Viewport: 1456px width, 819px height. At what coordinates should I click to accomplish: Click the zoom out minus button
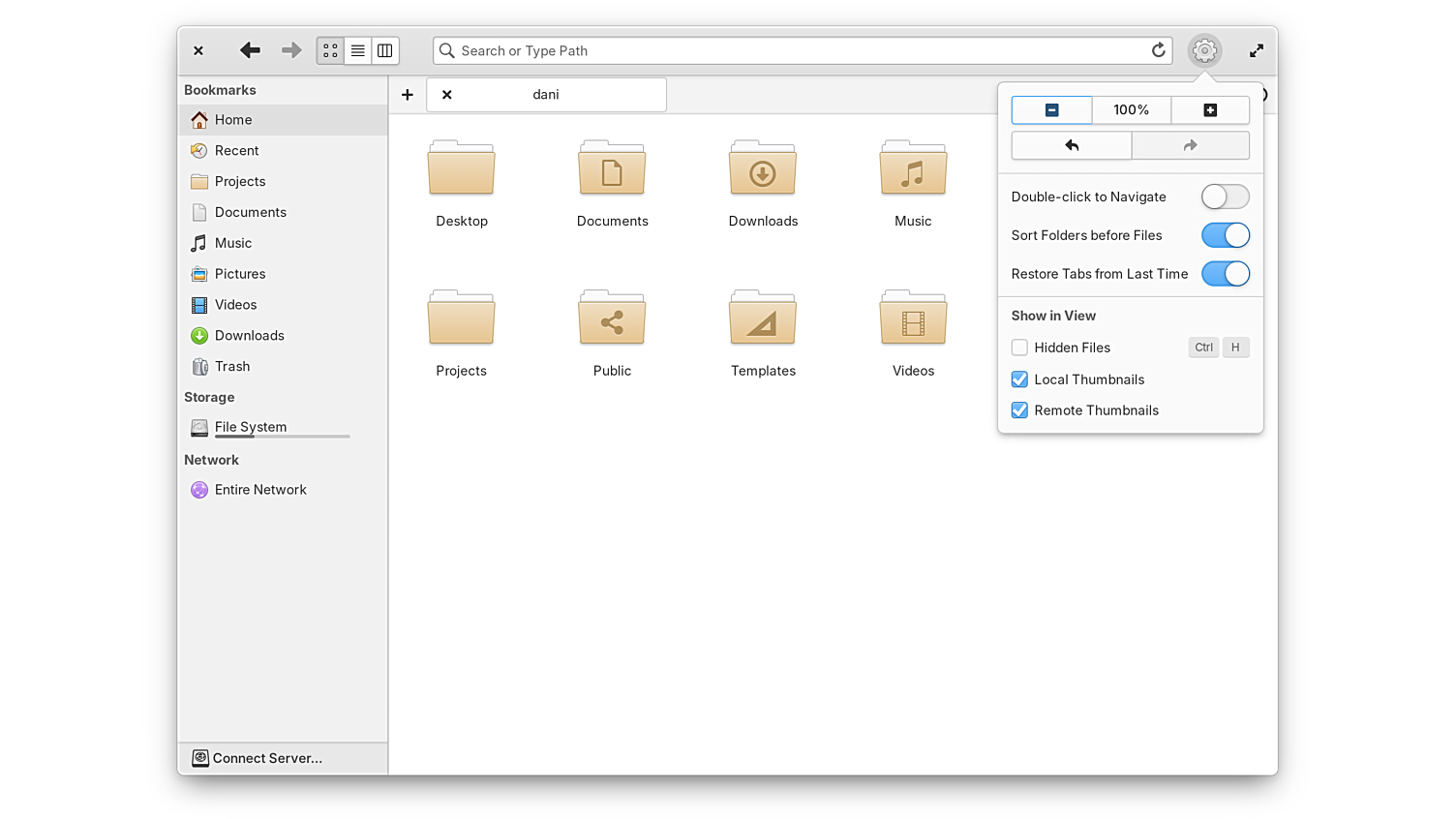coord(1051,110)
